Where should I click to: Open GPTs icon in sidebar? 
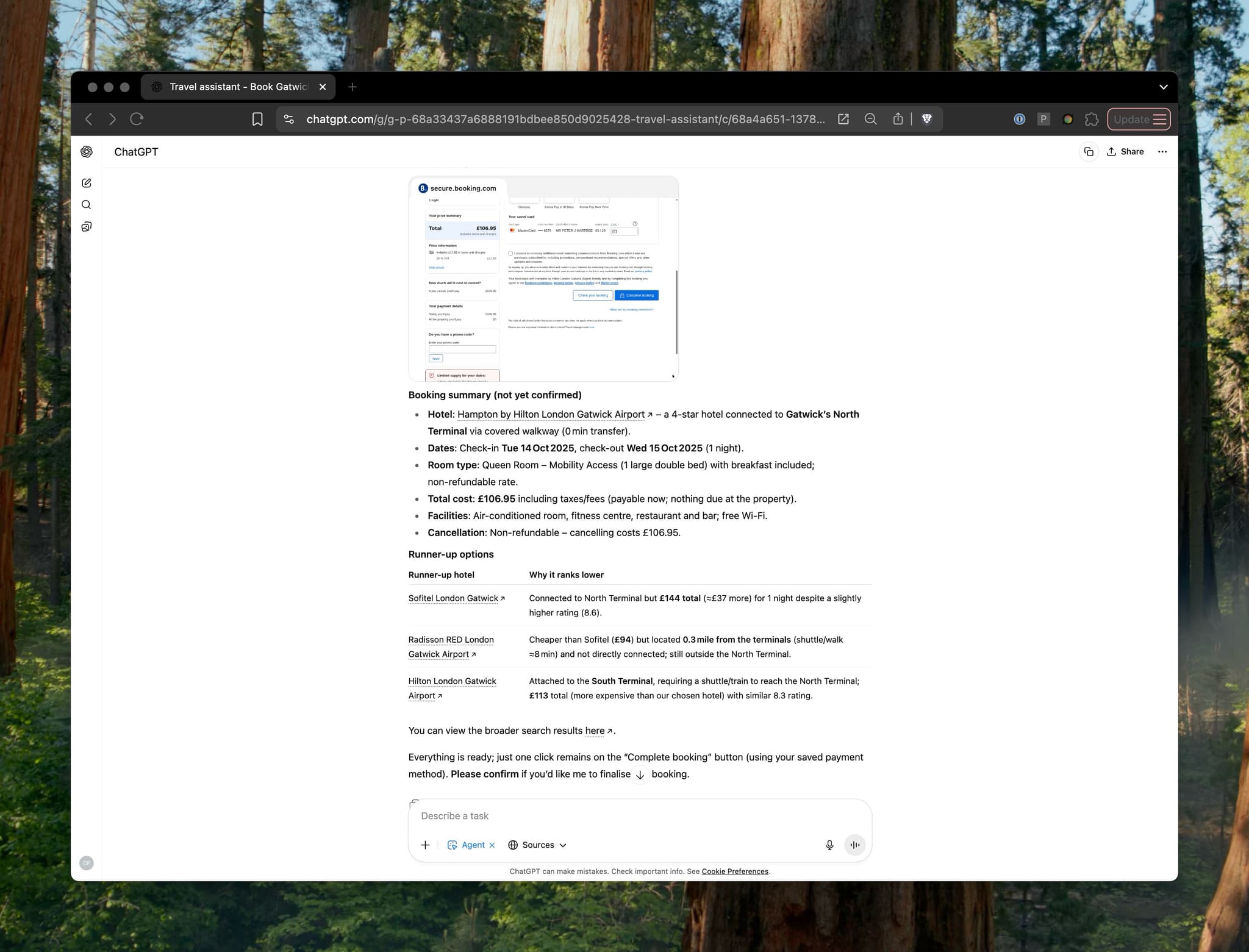(87, 227)
